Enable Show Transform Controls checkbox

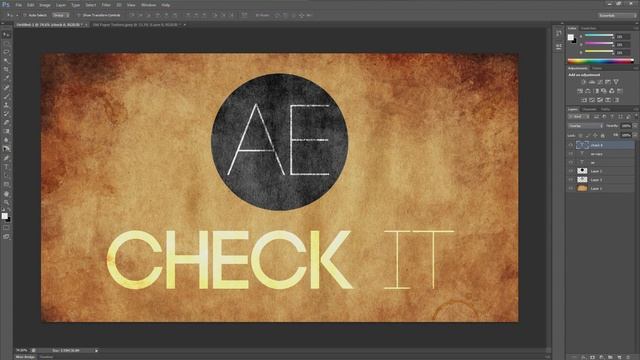coord(79,15)
